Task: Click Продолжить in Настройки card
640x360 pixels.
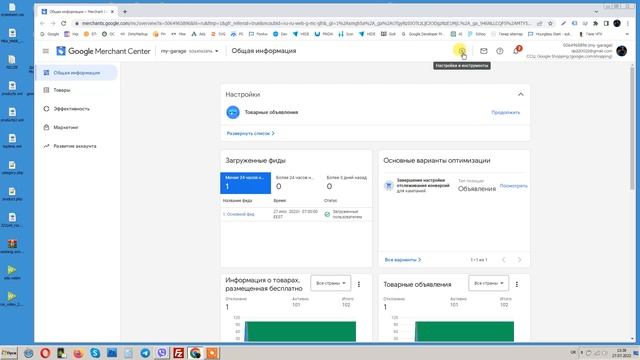Action: pyautogui.click(x=506, y=112)
